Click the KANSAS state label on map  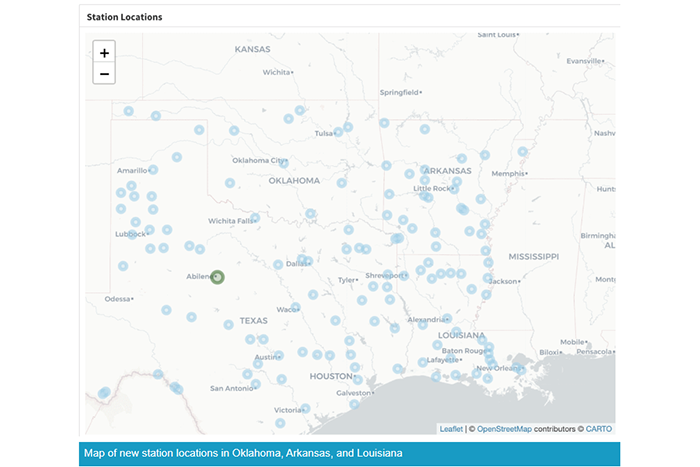pos(253,48)
